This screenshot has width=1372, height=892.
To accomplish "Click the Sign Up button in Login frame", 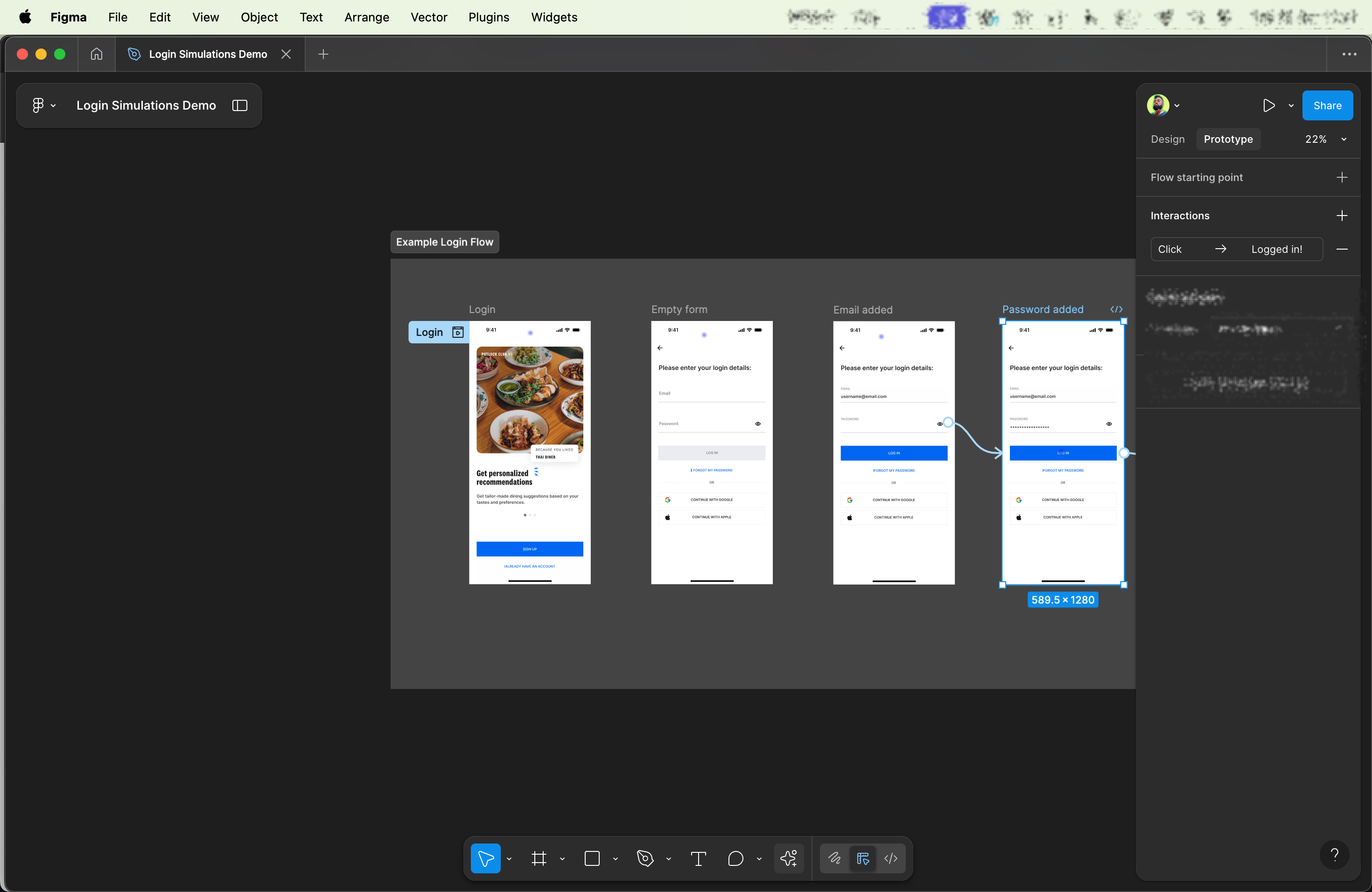I will (x=529, y=549).
